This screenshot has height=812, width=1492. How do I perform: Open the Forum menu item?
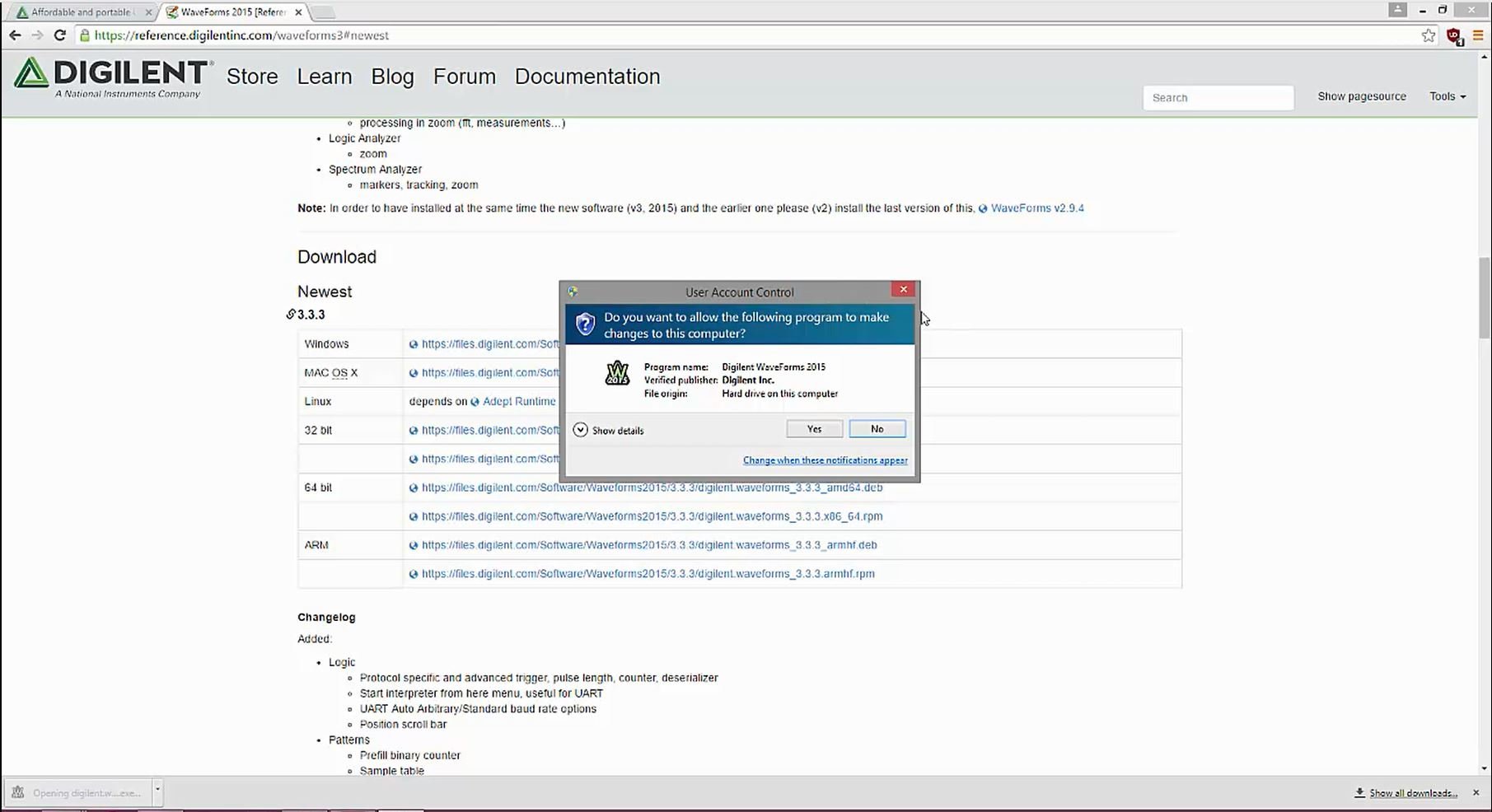tap(465, 77)
